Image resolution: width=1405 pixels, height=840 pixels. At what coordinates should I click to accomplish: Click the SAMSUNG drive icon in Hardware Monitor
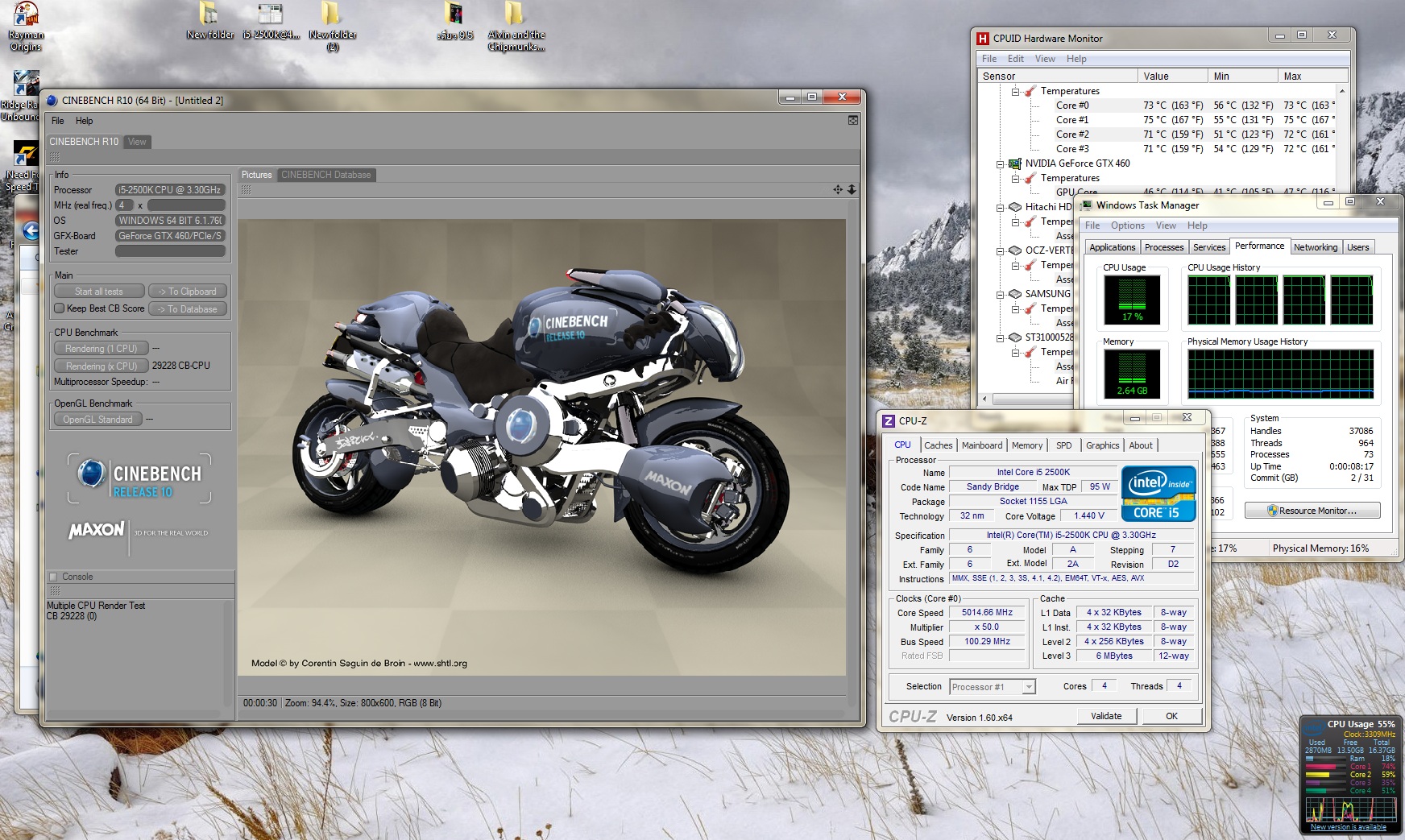pyautogui.click(x=1015, y=294)
